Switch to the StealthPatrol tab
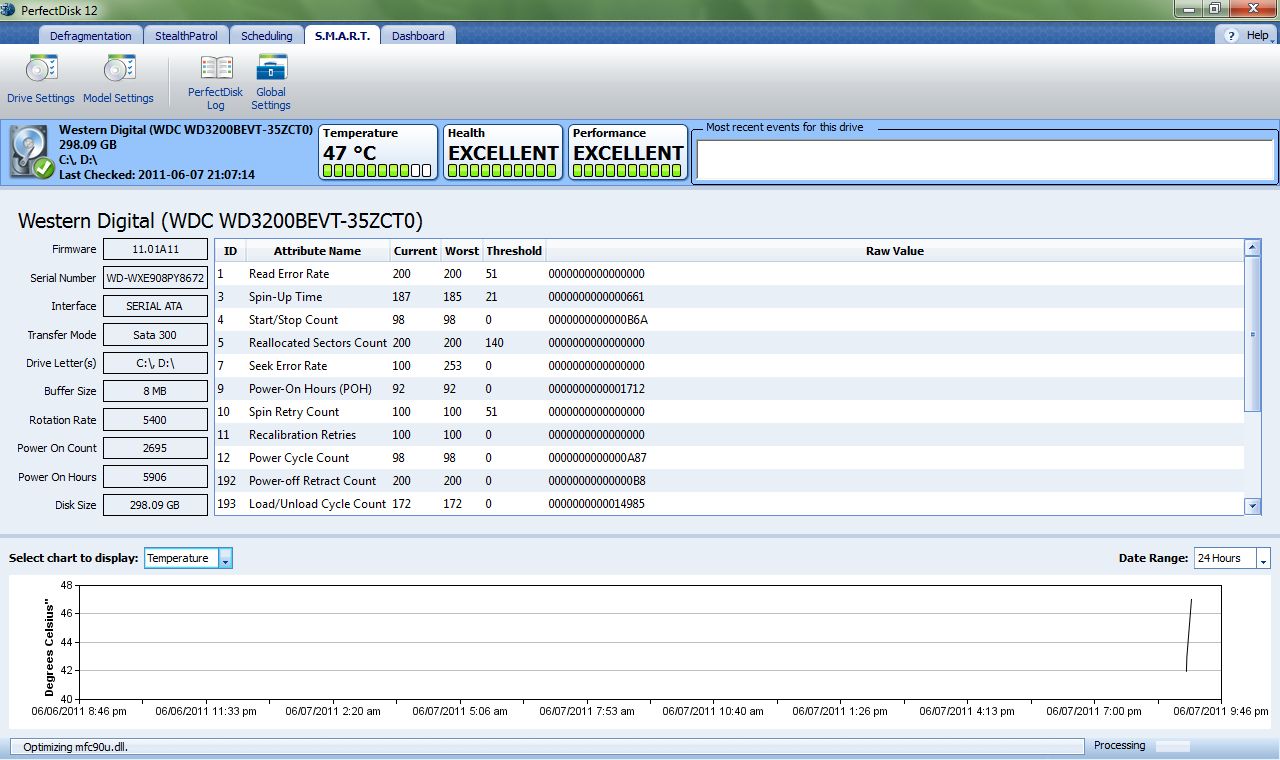 point(186,36)
